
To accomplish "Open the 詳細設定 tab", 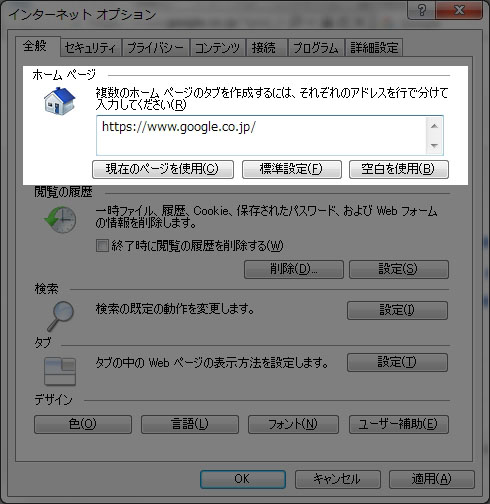I will tap(374, 48).
